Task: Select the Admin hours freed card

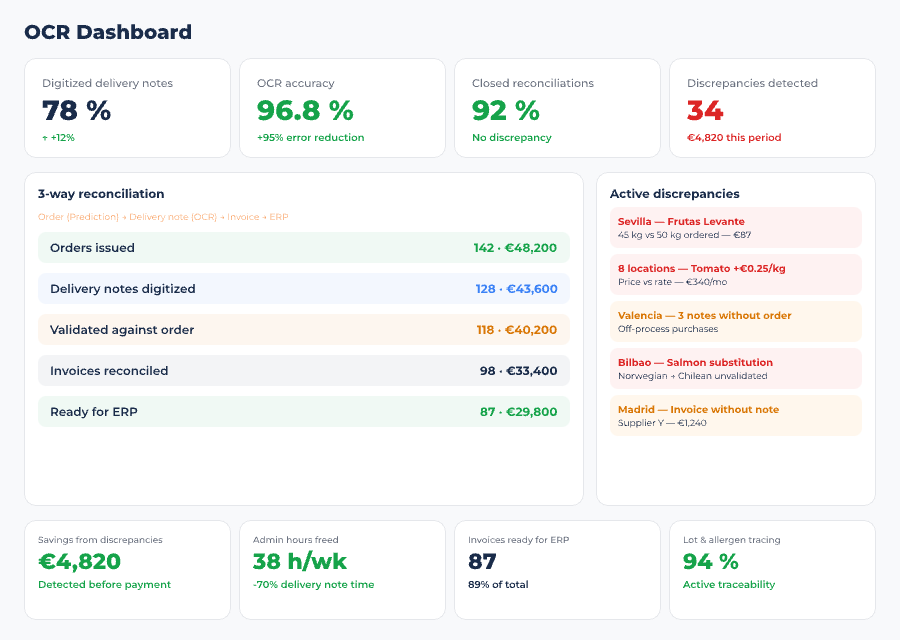Action: click(x=342, y=570)
